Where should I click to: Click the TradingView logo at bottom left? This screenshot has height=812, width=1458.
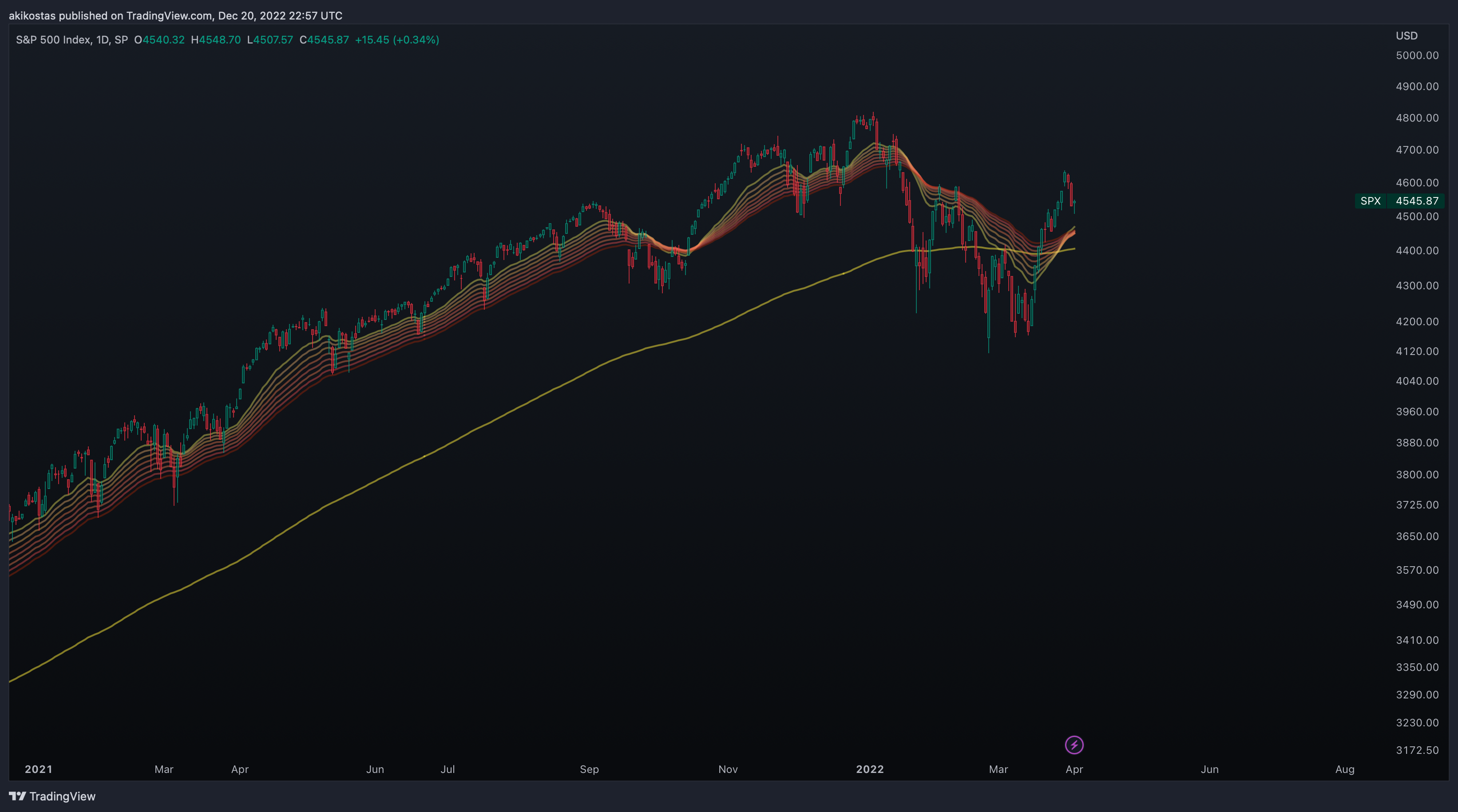click(52, 796)
